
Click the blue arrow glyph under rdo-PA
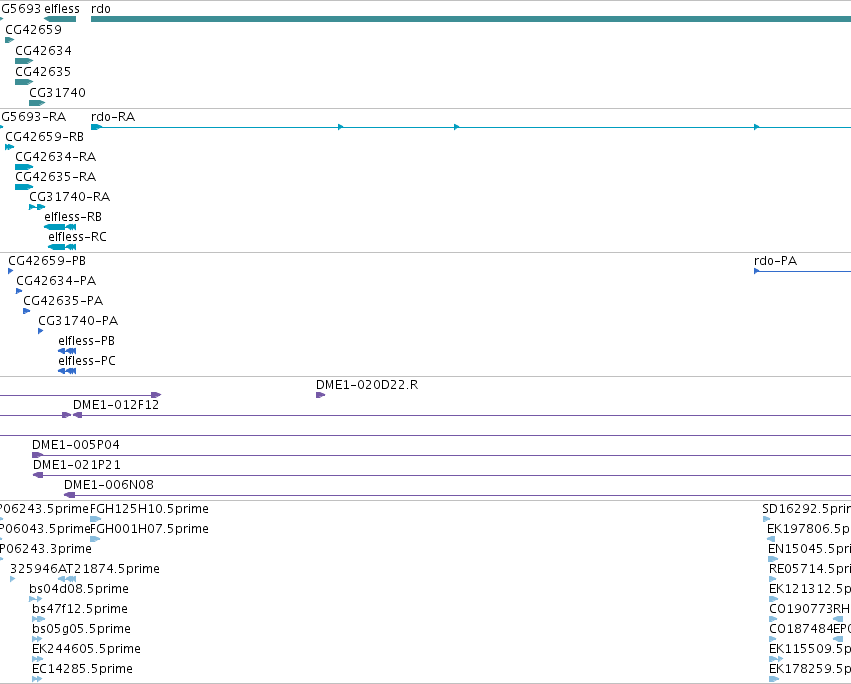pos(757,271)
